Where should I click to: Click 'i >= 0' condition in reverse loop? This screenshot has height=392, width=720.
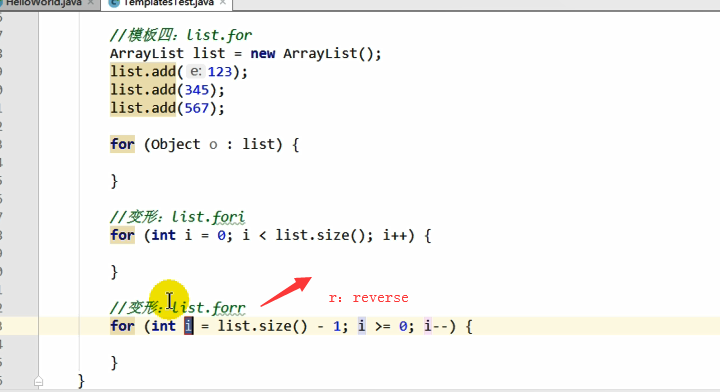point(382,326)
